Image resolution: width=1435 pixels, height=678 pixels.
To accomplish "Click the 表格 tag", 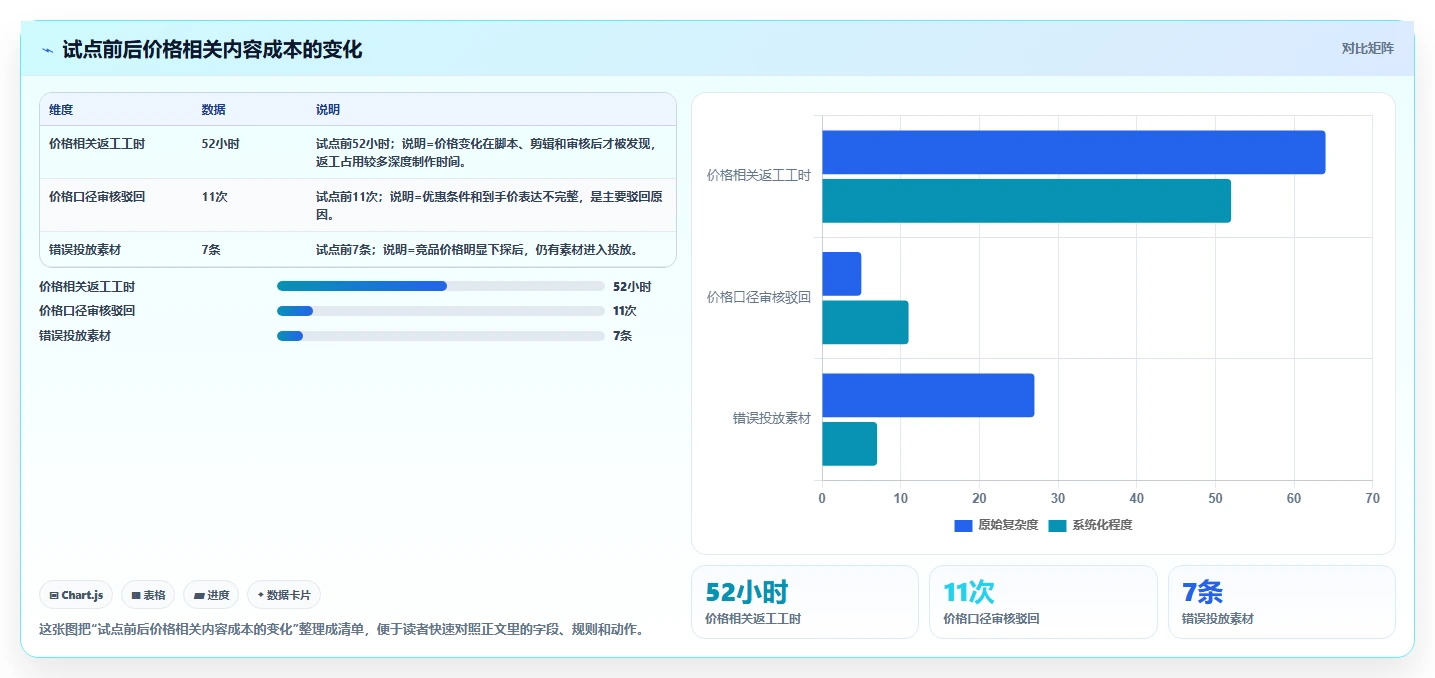I will click(x=148, y=595).
